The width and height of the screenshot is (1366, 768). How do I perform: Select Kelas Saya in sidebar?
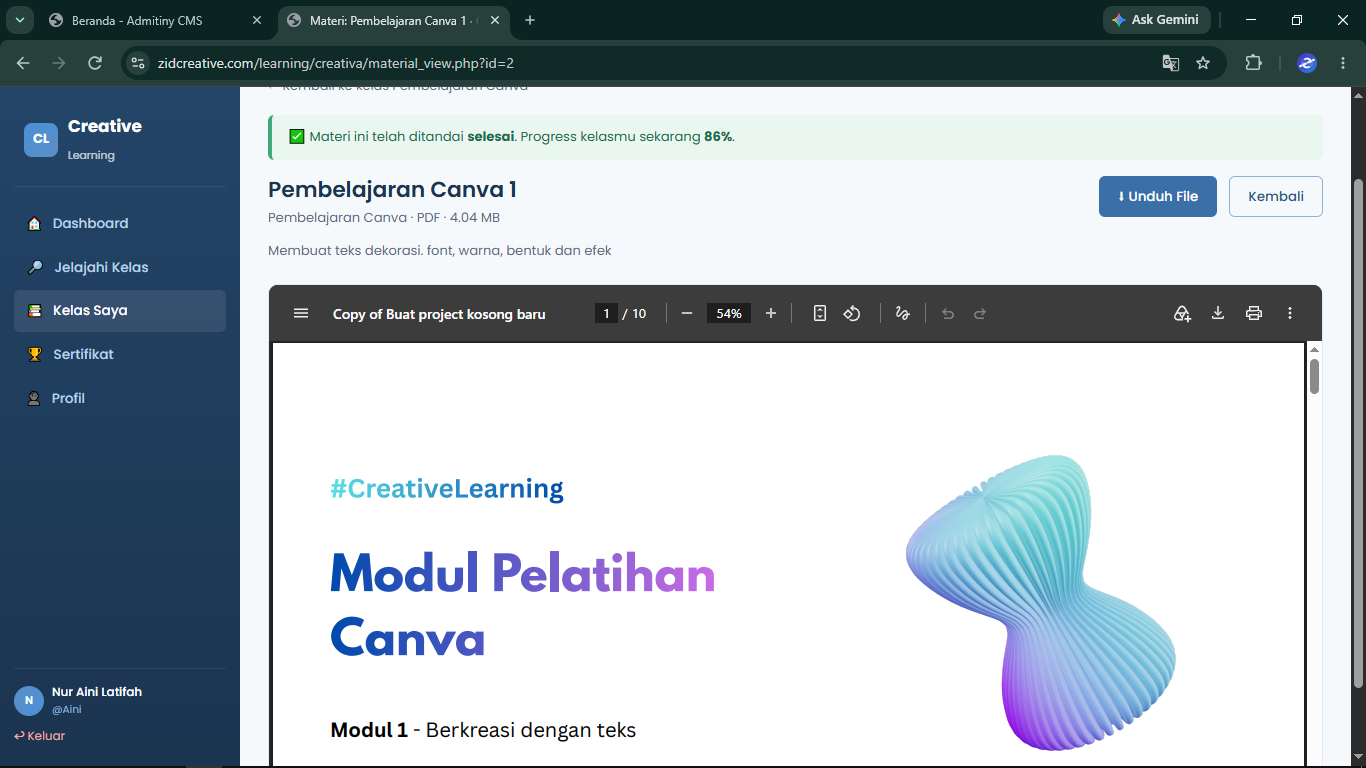(120, 311)
